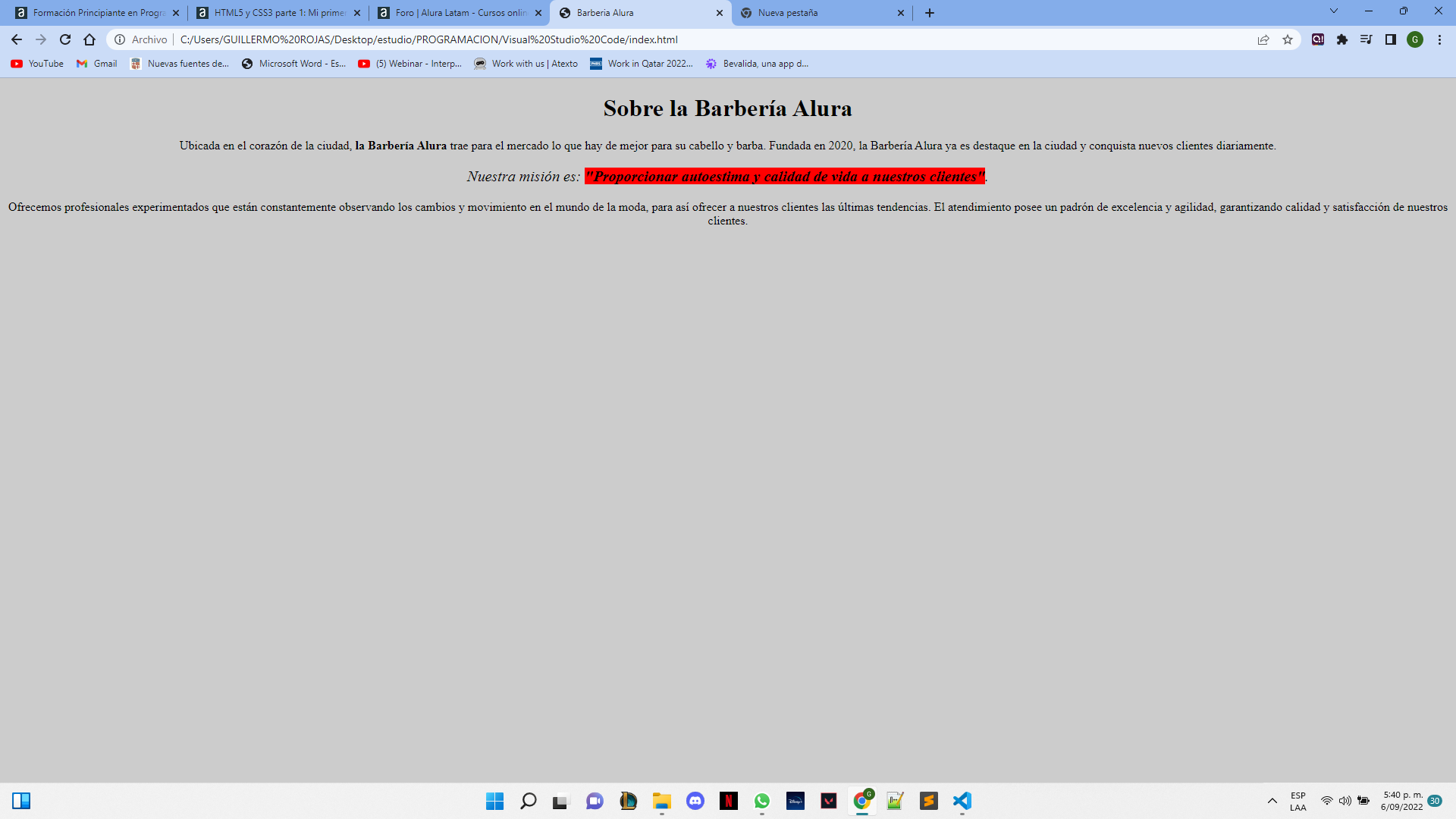The height and width of the screenshot is (819, 1456).
Task: Open the Windows widgets panel
Action: click(x=21, y=801)
